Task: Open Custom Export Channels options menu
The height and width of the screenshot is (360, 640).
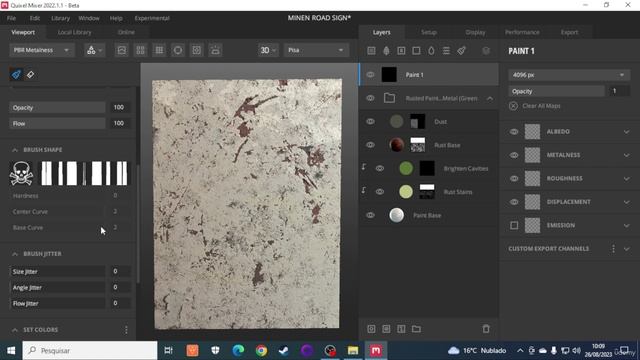Action: pos(613,249)
